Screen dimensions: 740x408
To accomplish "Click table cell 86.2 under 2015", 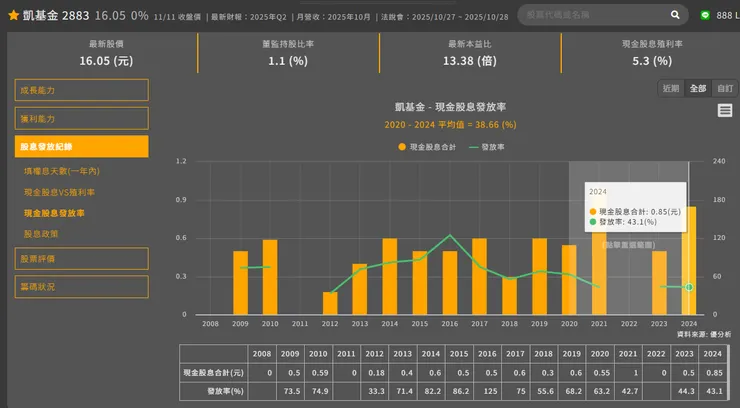I will pyautogui.click(x=459, y=391).
